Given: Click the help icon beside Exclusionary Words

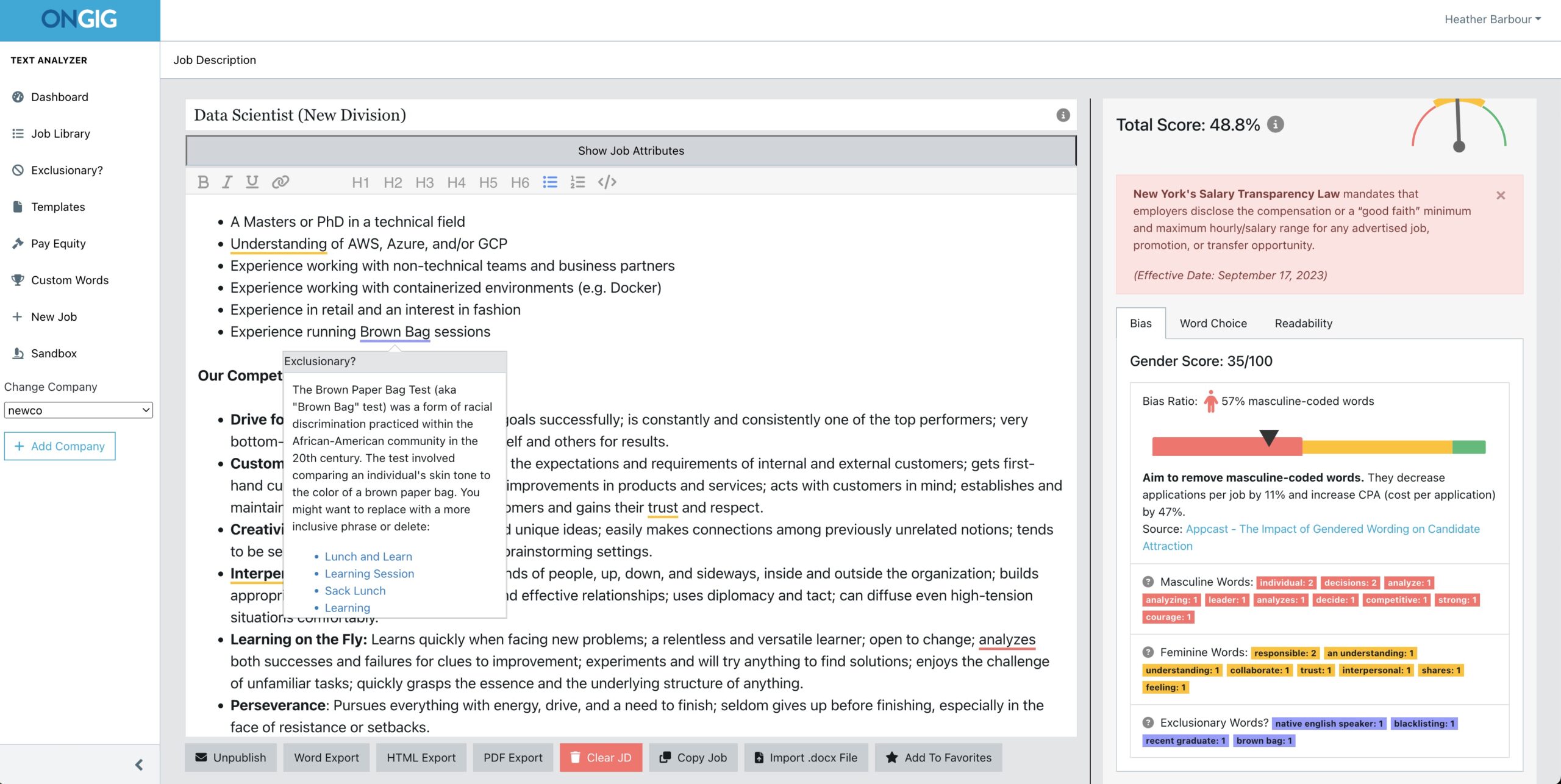Looking at the screenshot, I should (x=1148, y=722).
